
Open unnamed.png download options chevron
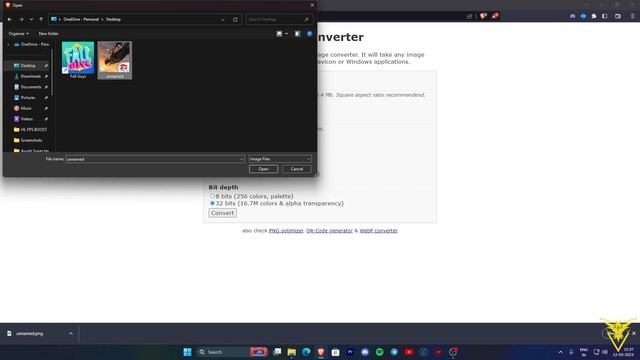click(71, 333)
